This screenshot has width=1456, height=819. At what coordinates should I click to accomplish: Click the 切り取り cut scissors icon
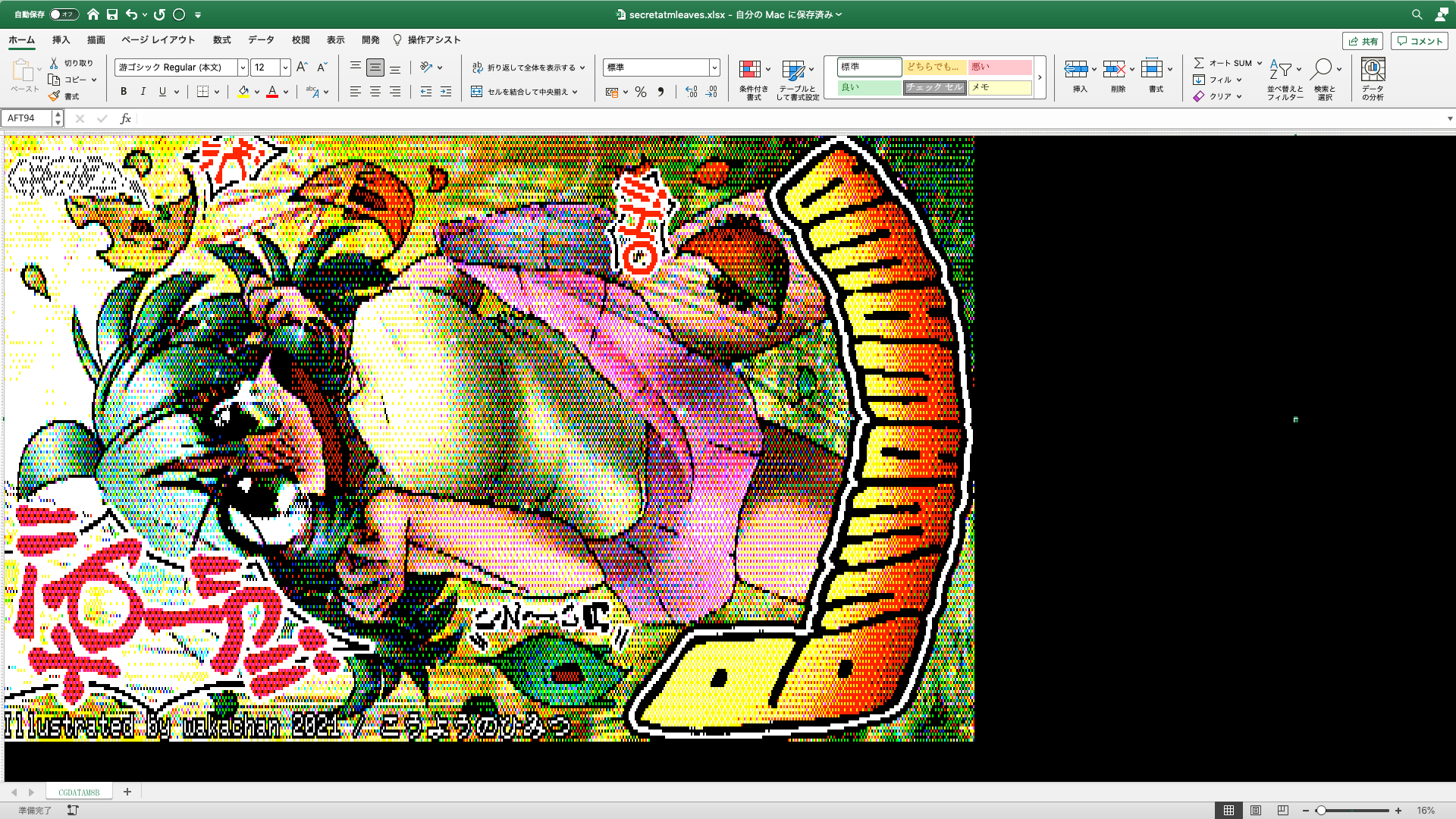54,63
